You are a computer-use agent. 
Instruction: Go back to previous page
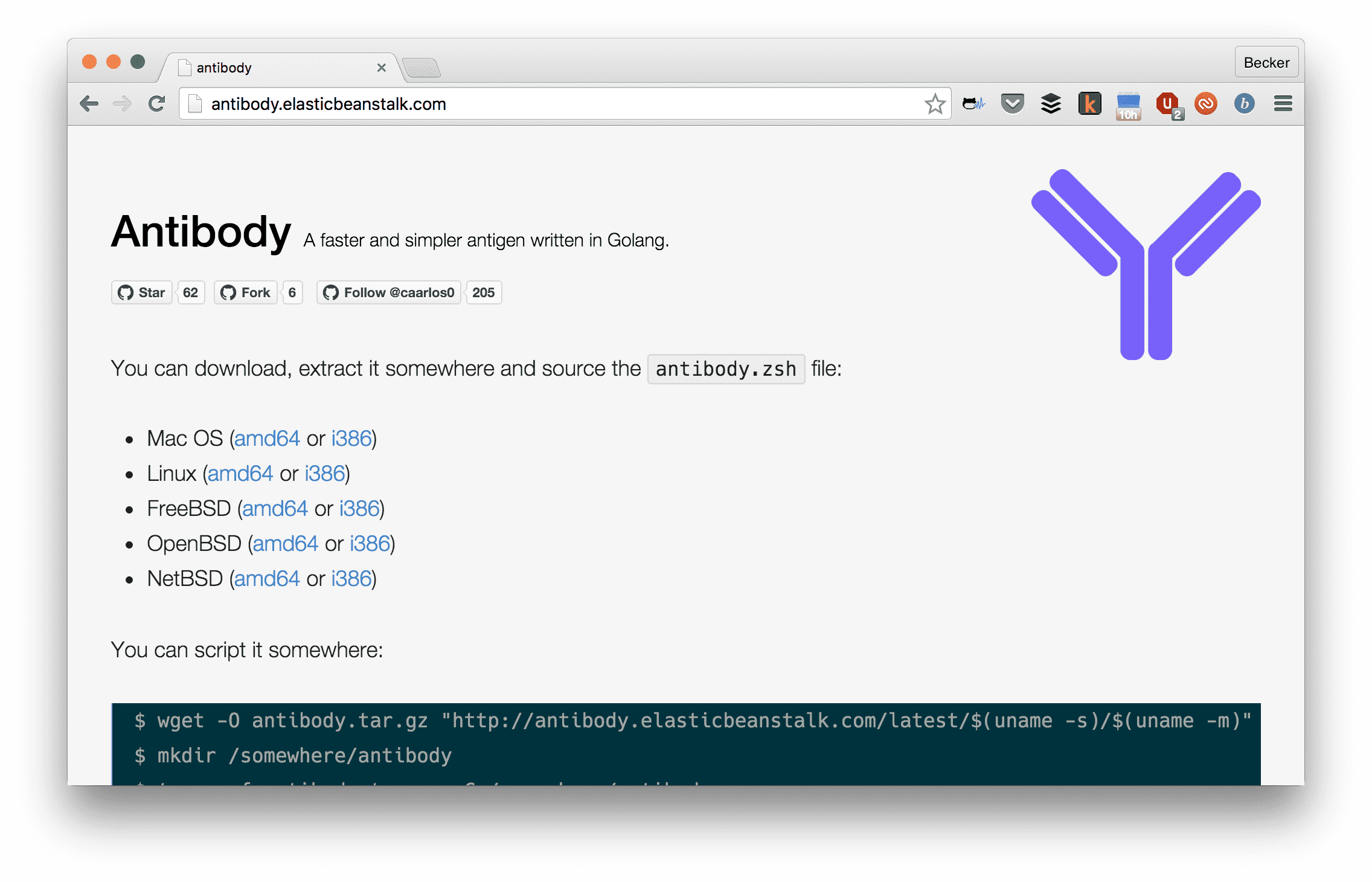[89, 104]
